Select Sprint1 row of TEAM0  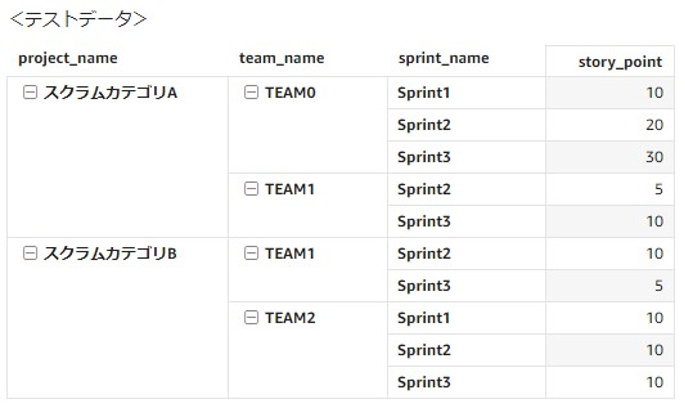pyautogui.click(x=424, y=93)
